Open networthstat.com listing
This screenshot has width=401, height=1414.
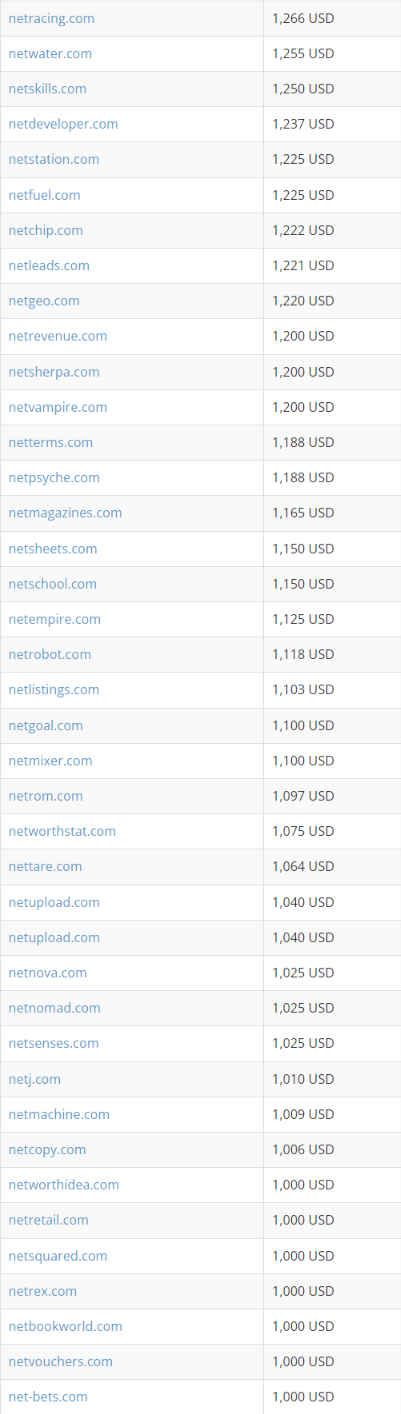click(x=62, y=831)
